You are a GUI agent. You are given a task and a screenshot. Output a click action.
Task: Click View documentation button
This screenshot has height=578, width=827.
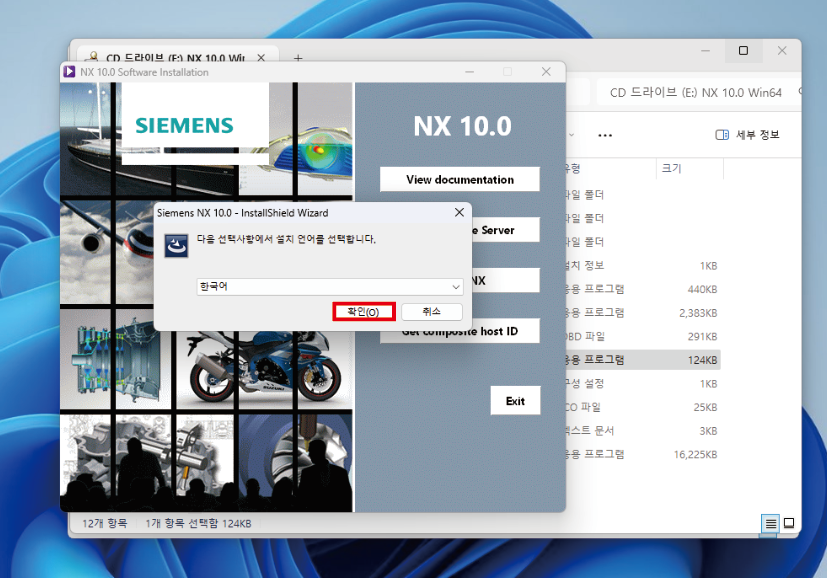tap(460, 180)
